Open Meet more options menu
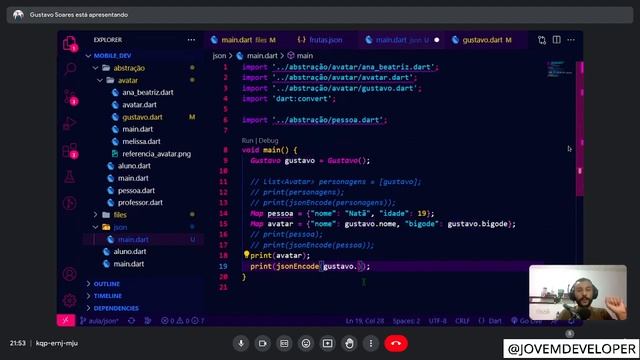 tap(371, 344)
